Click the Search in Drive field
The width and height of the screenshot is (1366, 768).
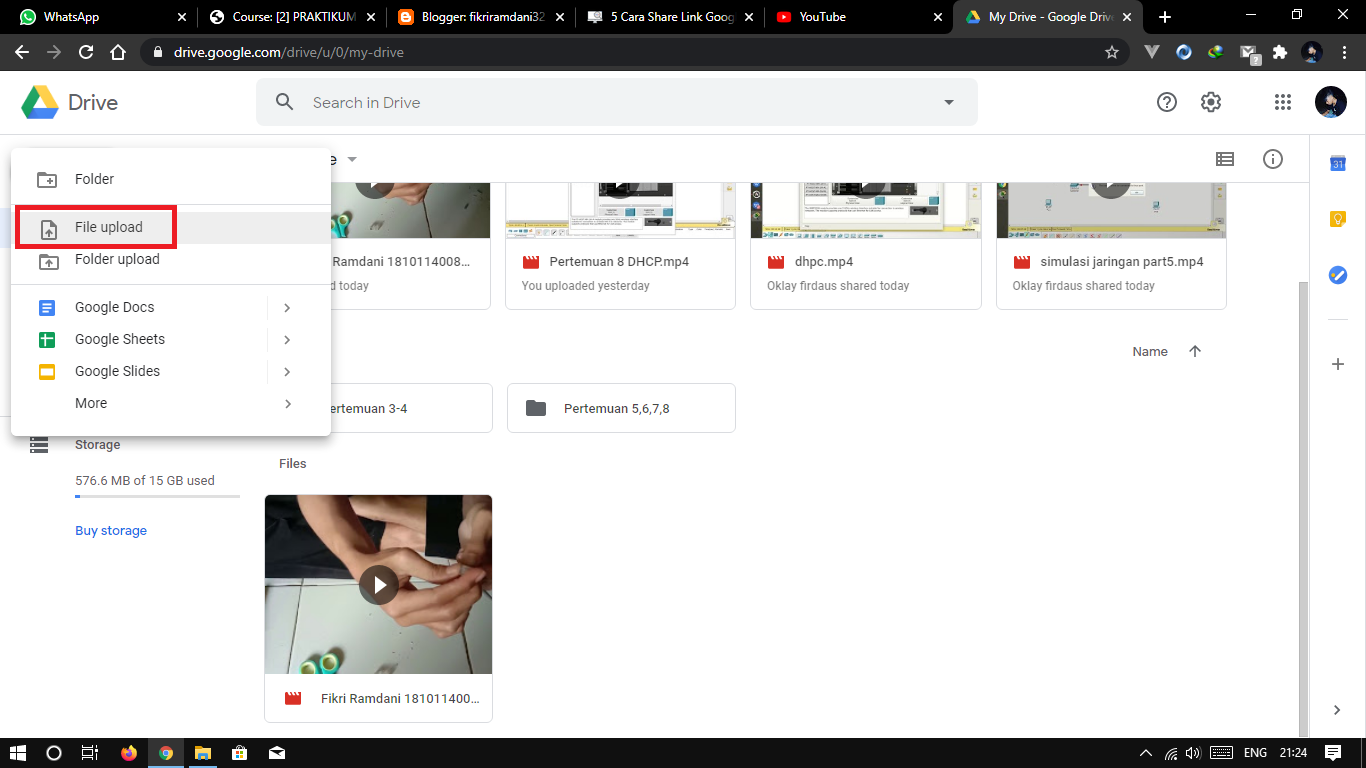(616, 102)
